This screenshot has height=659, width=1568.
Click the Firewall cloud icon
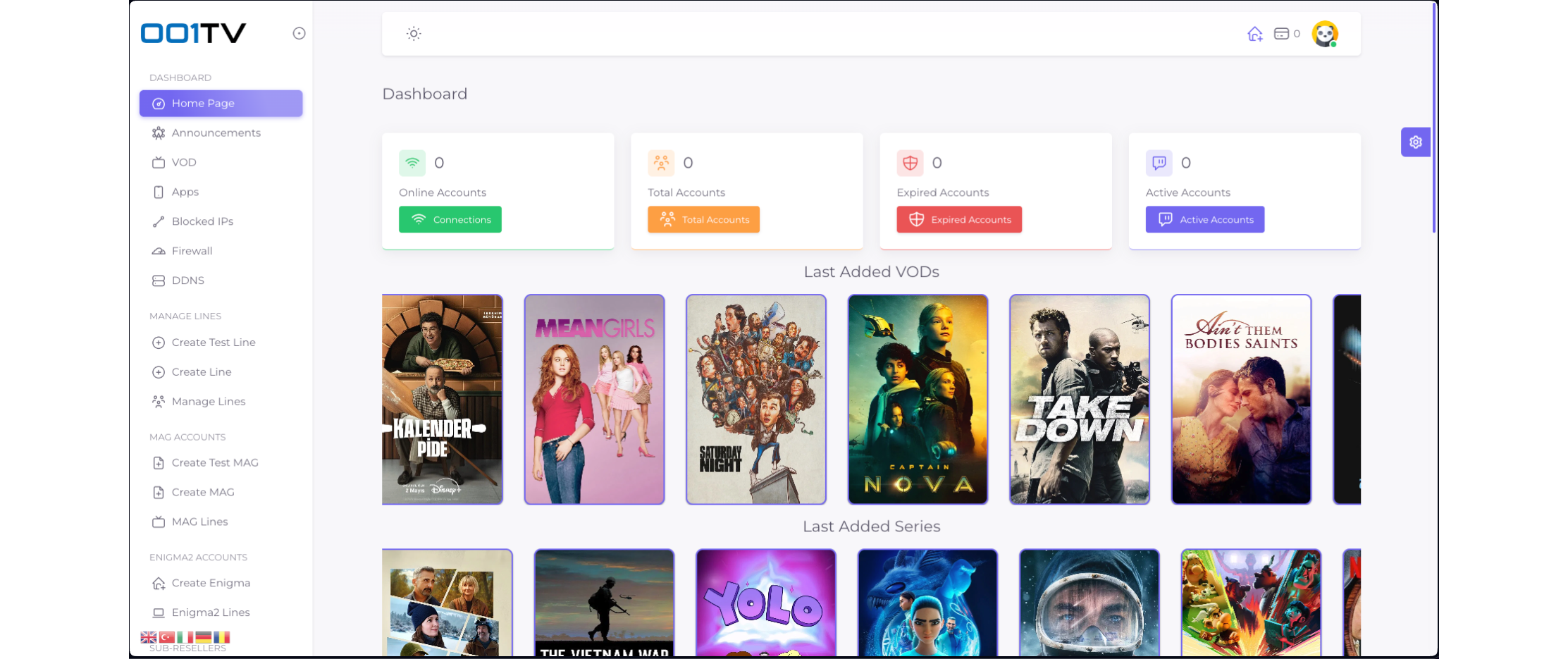tap(159, 252)
